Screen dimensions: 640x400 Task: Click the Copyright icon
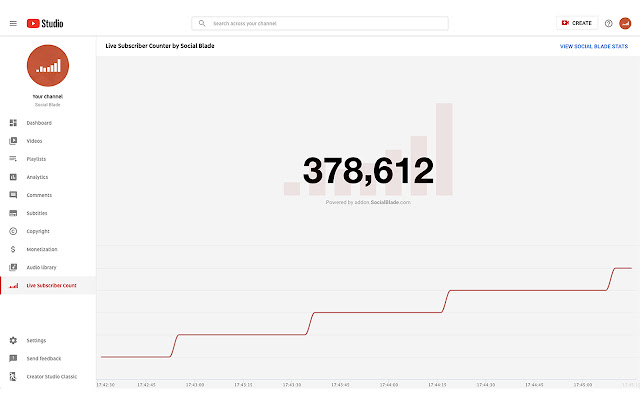point(13,231)
